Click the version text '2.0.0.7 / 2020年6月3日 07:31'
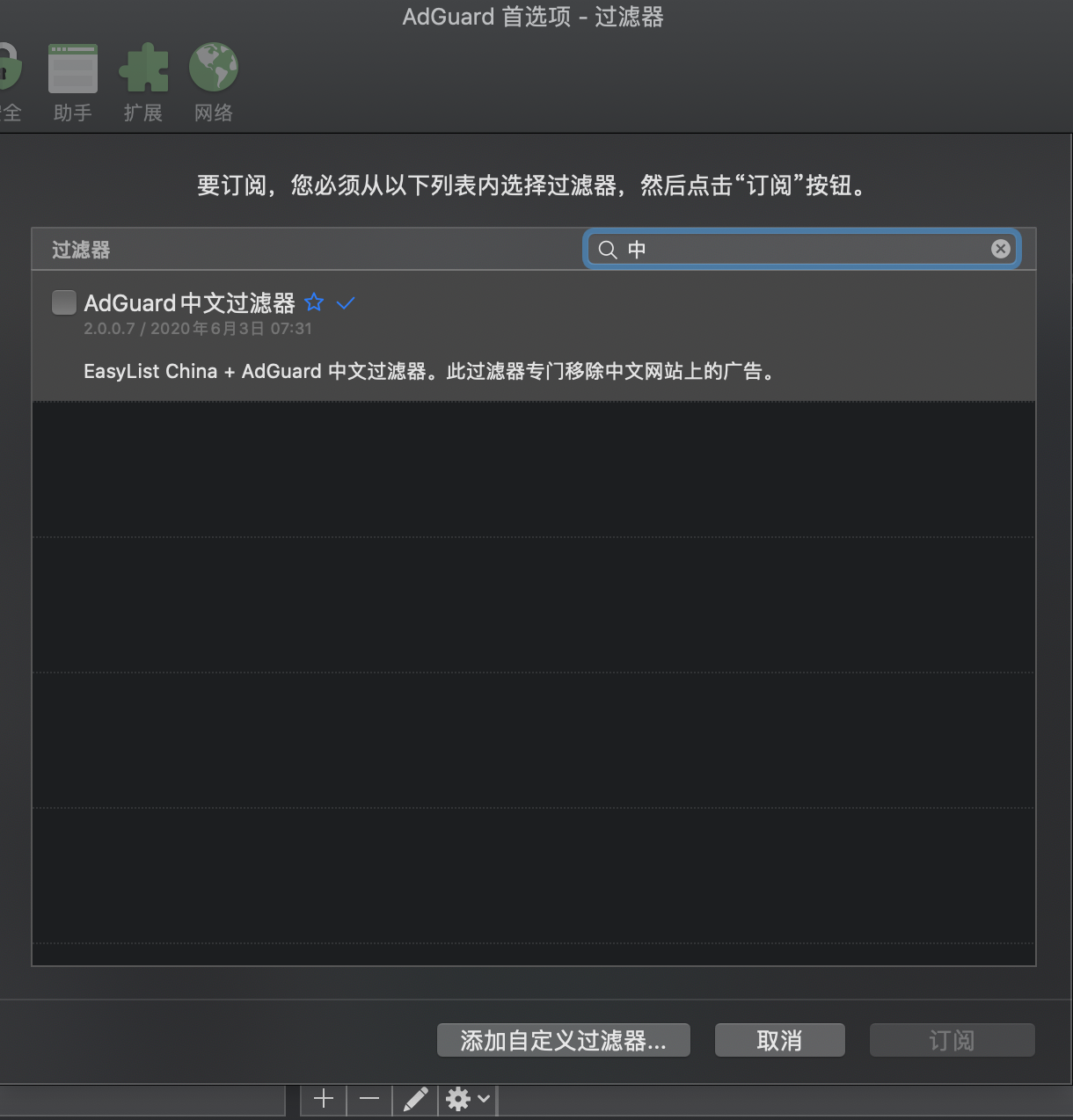 198,329
